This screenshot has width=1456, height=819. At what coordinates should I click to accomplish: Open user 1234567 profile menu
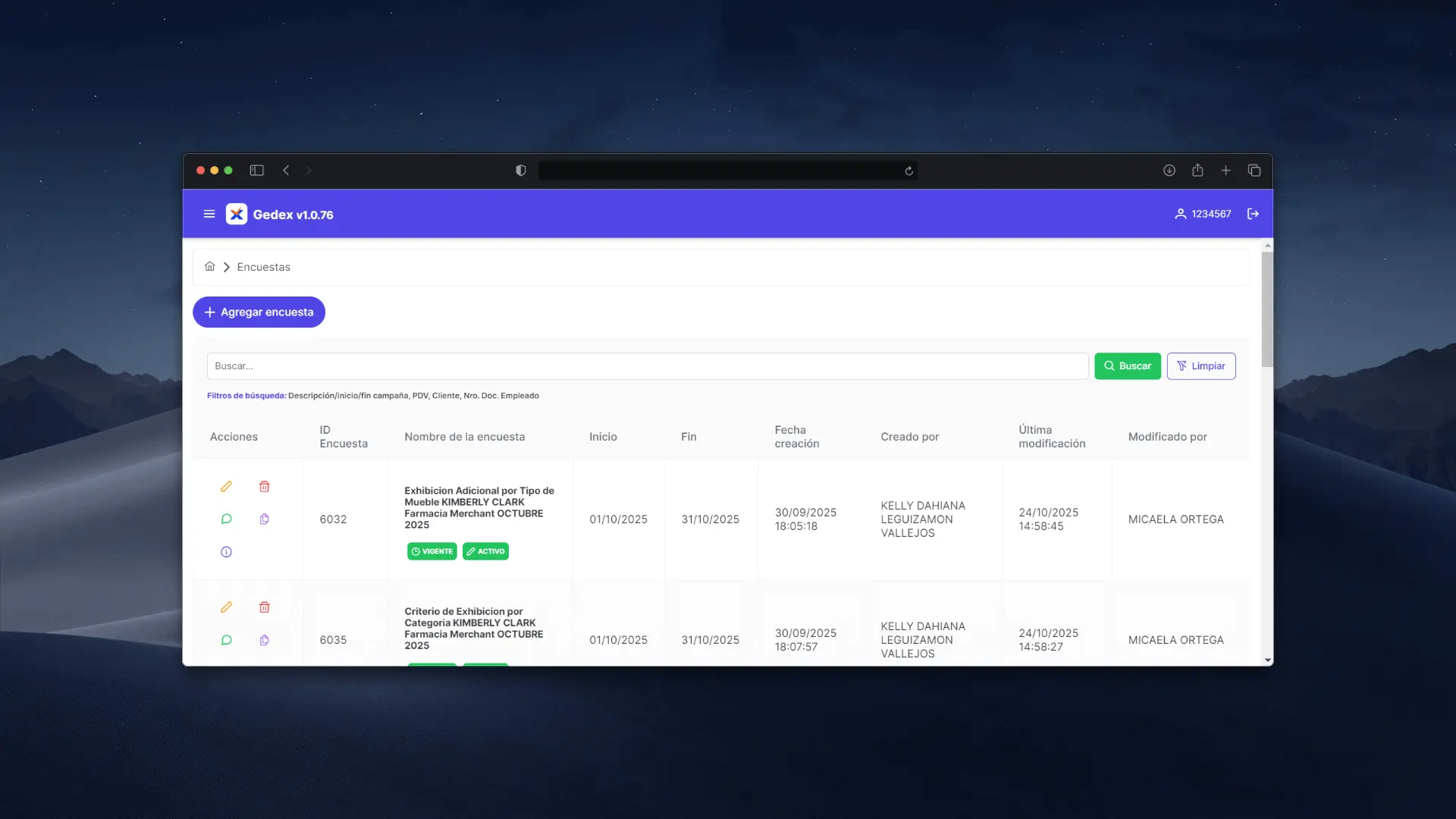[x=1203, y=214]
